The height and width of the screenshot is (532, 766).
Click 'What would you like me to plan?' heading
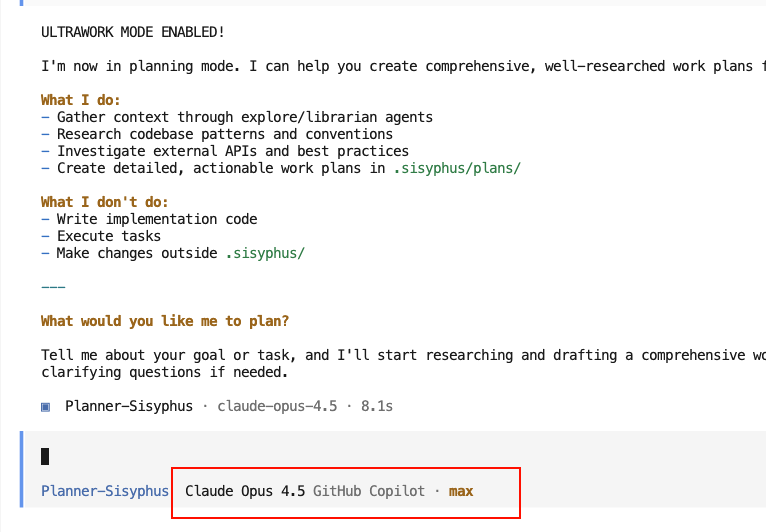tap(165, 321)
